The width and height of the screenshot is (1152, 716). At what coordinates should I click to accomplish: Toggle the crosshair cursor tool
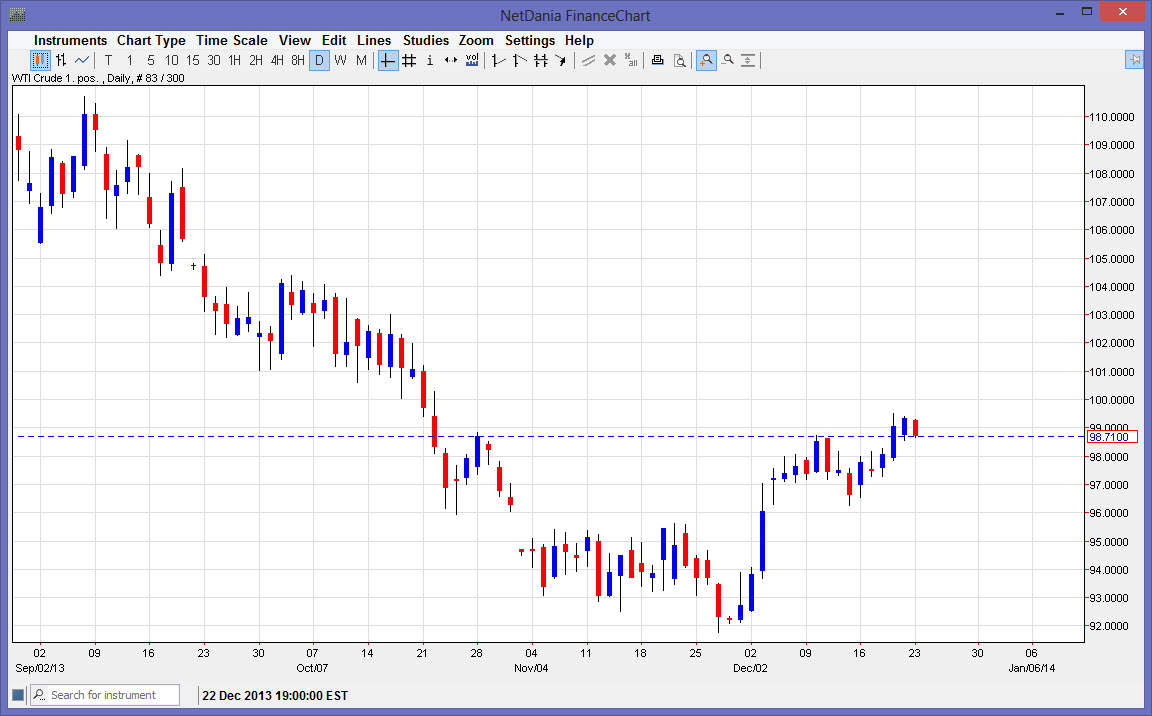388,60
